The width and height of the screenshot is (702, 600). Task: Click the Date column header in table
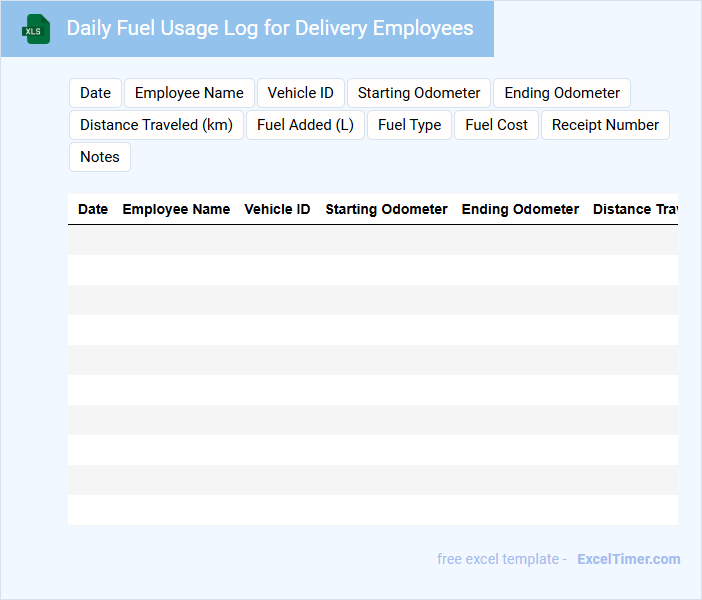93,209
